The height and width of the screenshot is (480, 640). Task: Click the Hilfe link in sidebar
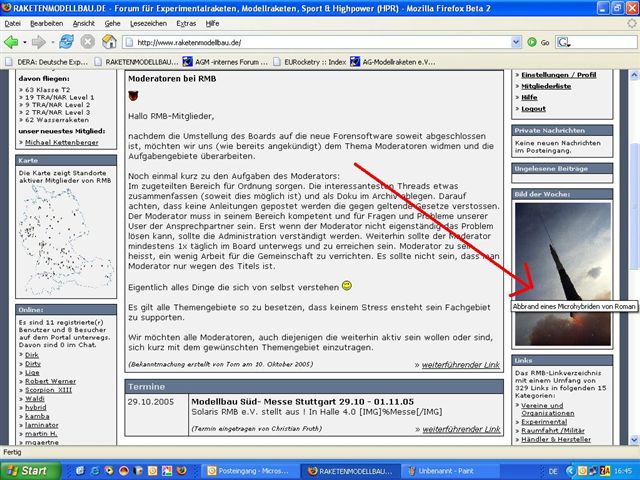[529, 97]
